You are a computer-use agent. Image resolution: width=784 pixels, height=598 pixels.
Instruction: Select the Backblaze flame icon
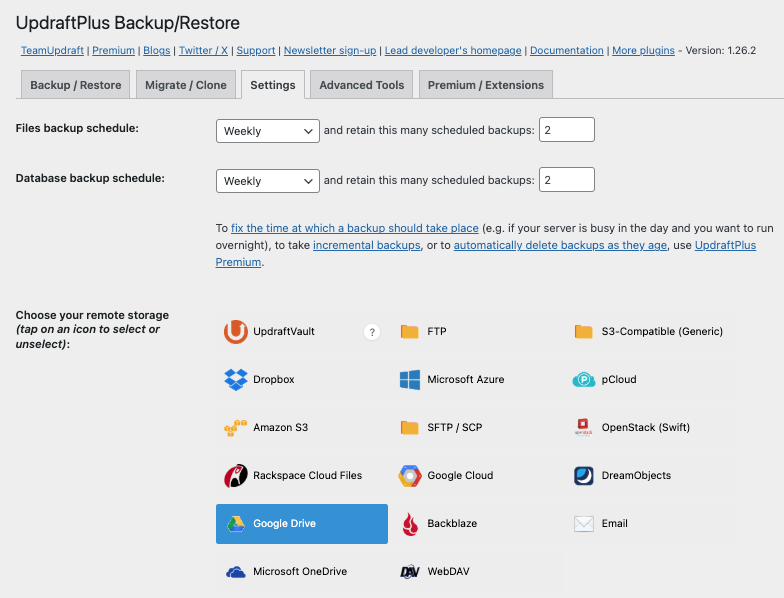point(410,524)
